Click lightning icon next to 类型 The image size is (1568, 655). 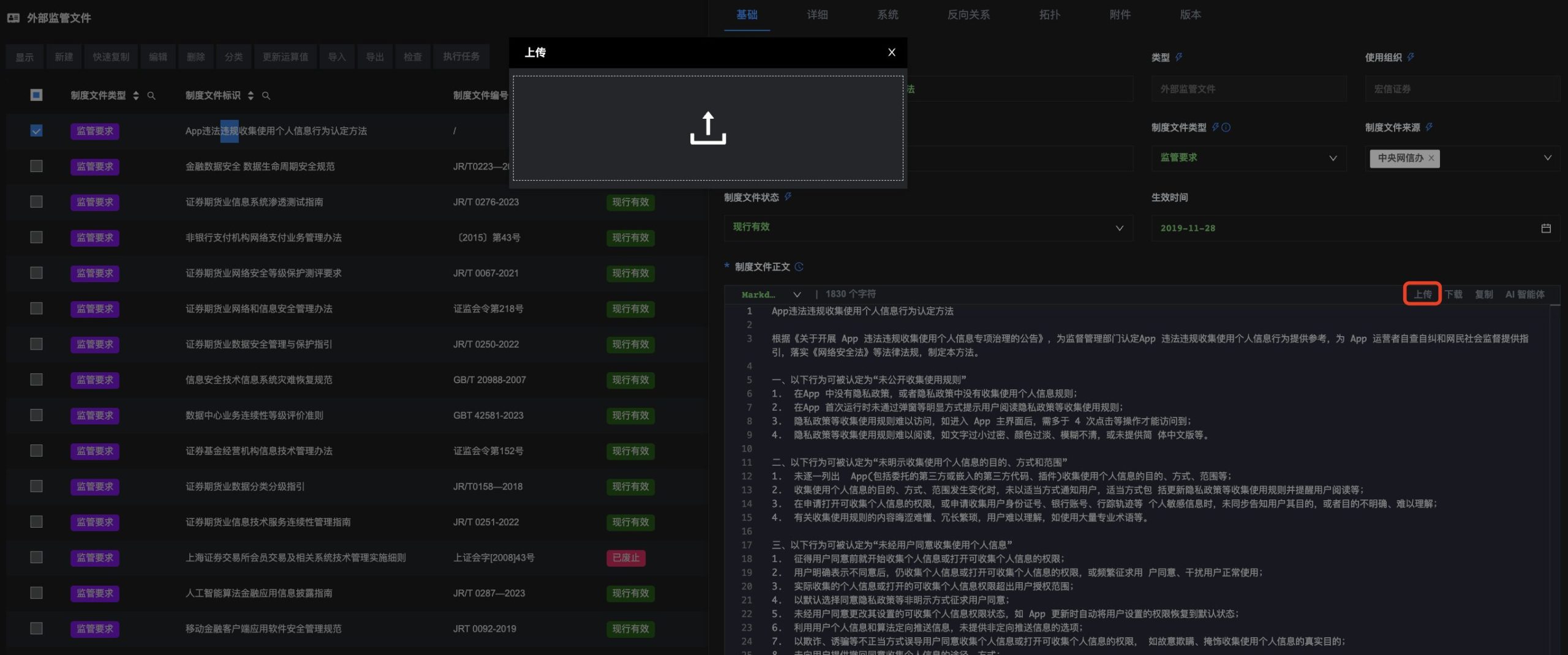[x=1178, y=57]
